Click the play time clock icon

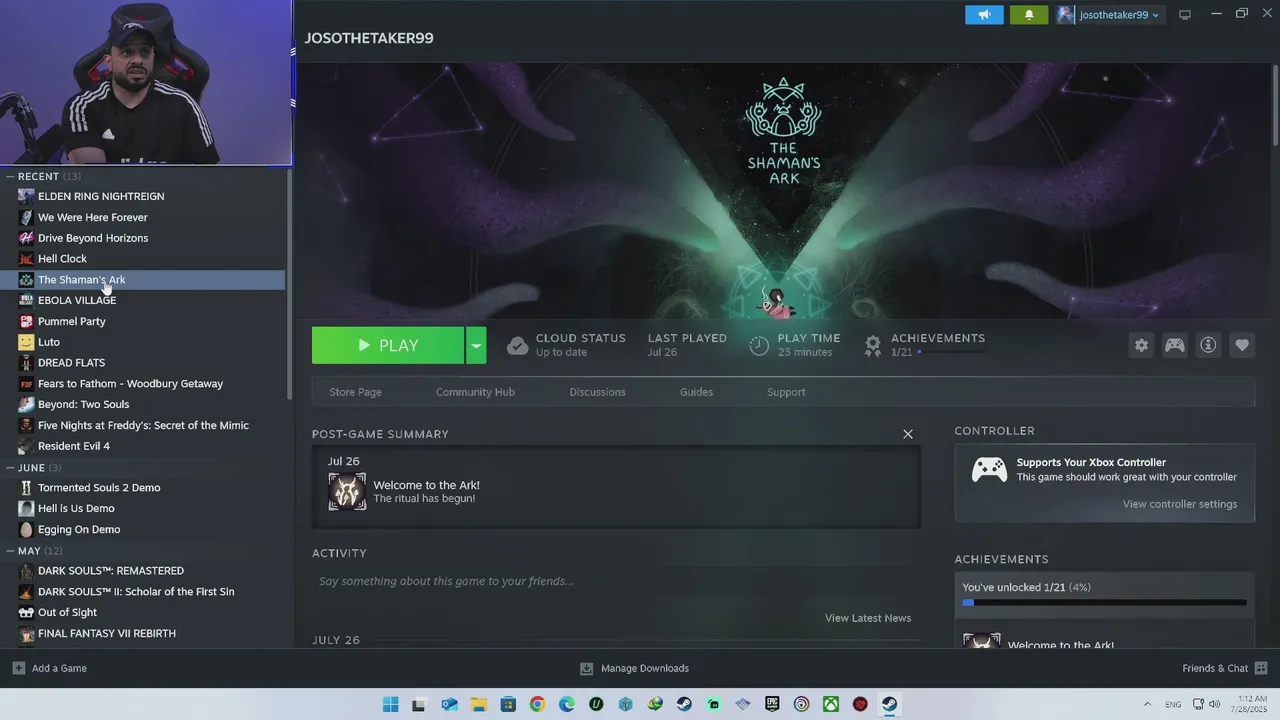[759, 346]
